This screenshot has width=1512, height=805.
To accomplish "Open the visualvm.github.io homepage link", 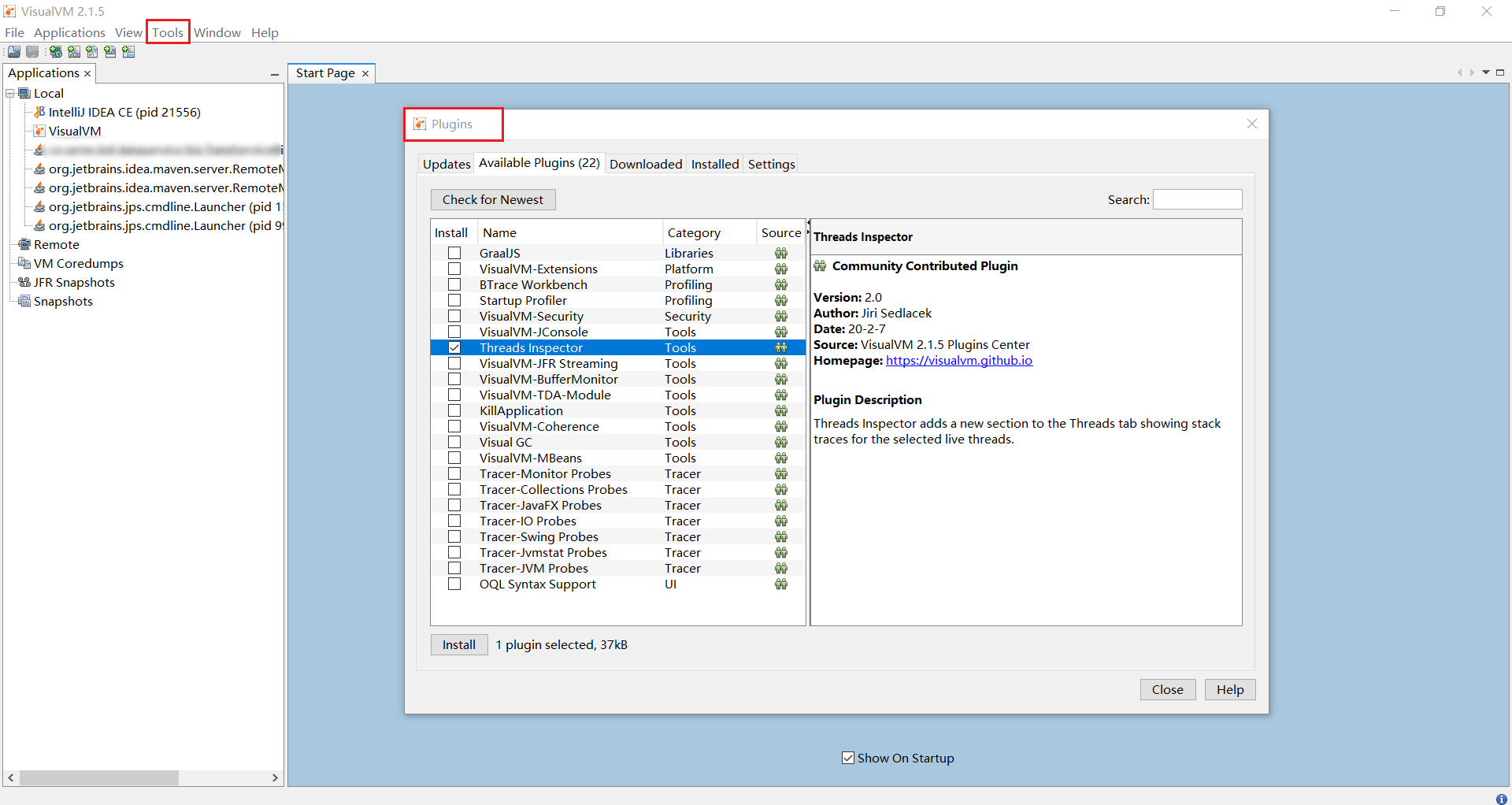I will coord(959,360).
